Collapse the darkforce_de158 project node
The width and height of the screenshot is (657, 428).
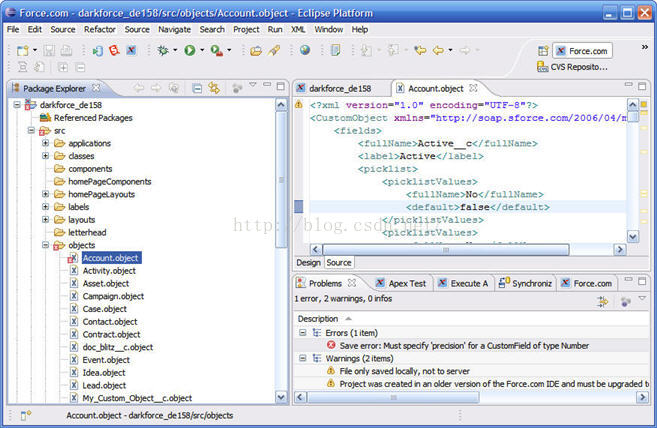(x=17, y=104)
